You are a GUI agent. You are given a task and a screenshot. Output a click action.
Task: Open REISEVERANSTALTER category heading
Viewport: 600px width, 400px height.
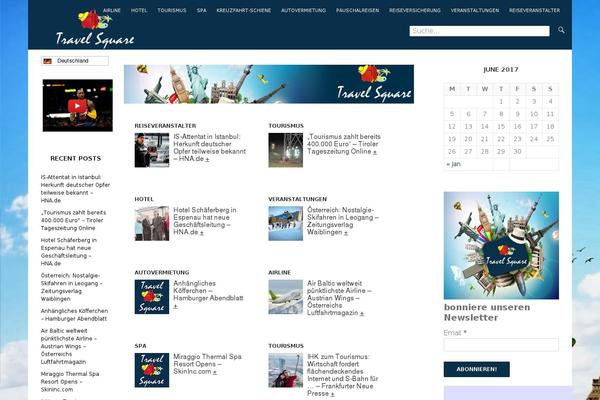(x=165, y=126)
